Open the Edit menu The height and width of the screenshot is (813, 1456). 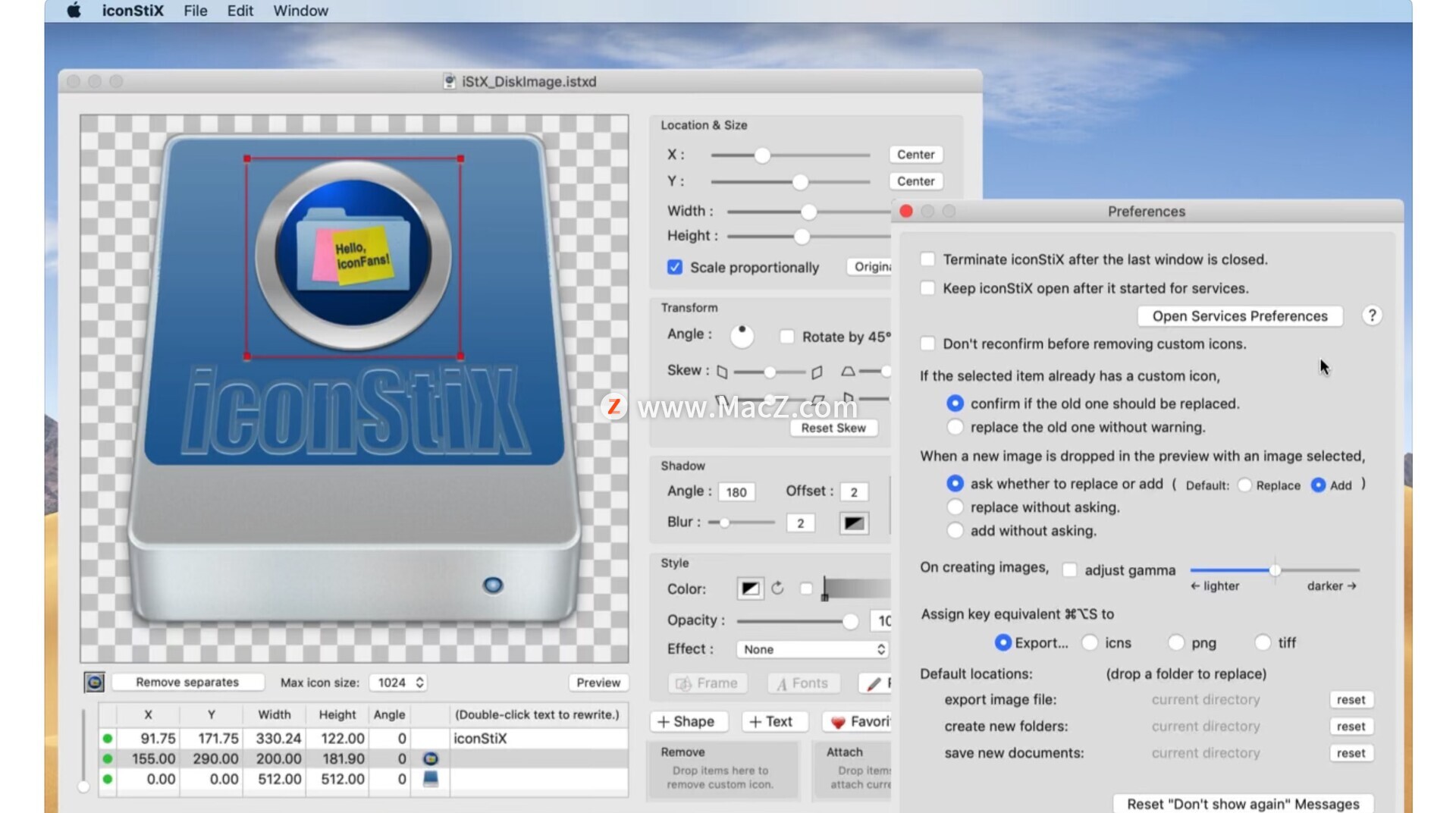pyautogui.click(x=240, y=11)
